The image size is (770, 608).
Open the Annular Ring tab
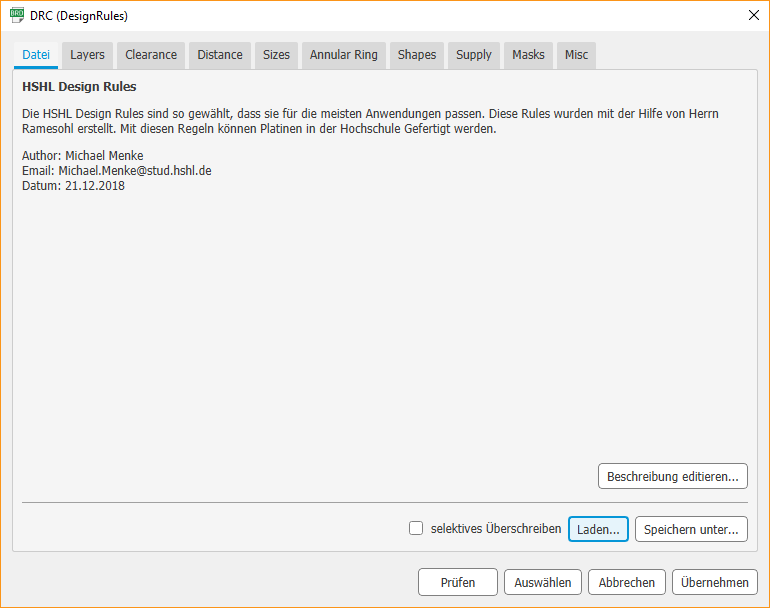click(x=344, y=55)
